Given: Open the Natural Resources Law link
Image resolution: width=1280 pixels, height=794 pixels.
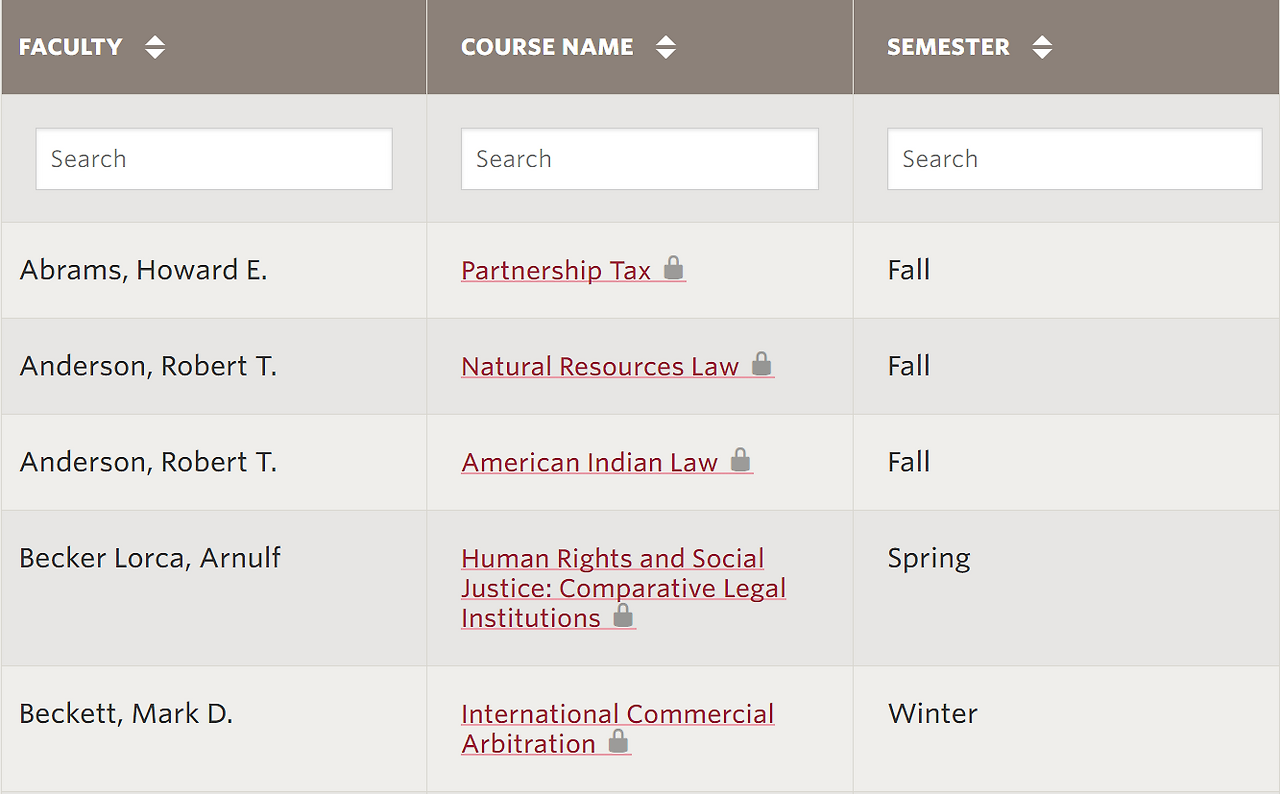Looking at the screenshot, I should 600,367.
